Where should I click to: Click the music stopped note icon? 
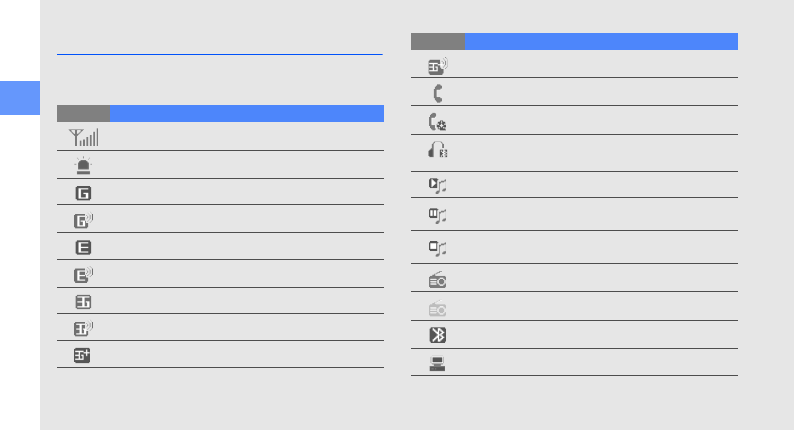pos(437,247)
